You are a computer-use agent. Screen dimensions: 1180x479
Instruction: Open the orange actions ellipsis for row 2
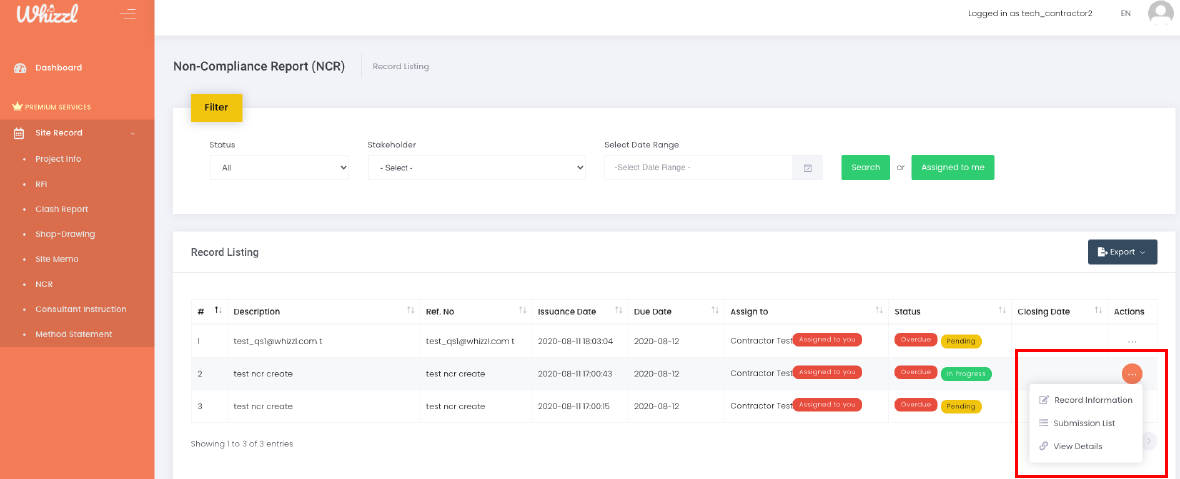coord(1131,374)
